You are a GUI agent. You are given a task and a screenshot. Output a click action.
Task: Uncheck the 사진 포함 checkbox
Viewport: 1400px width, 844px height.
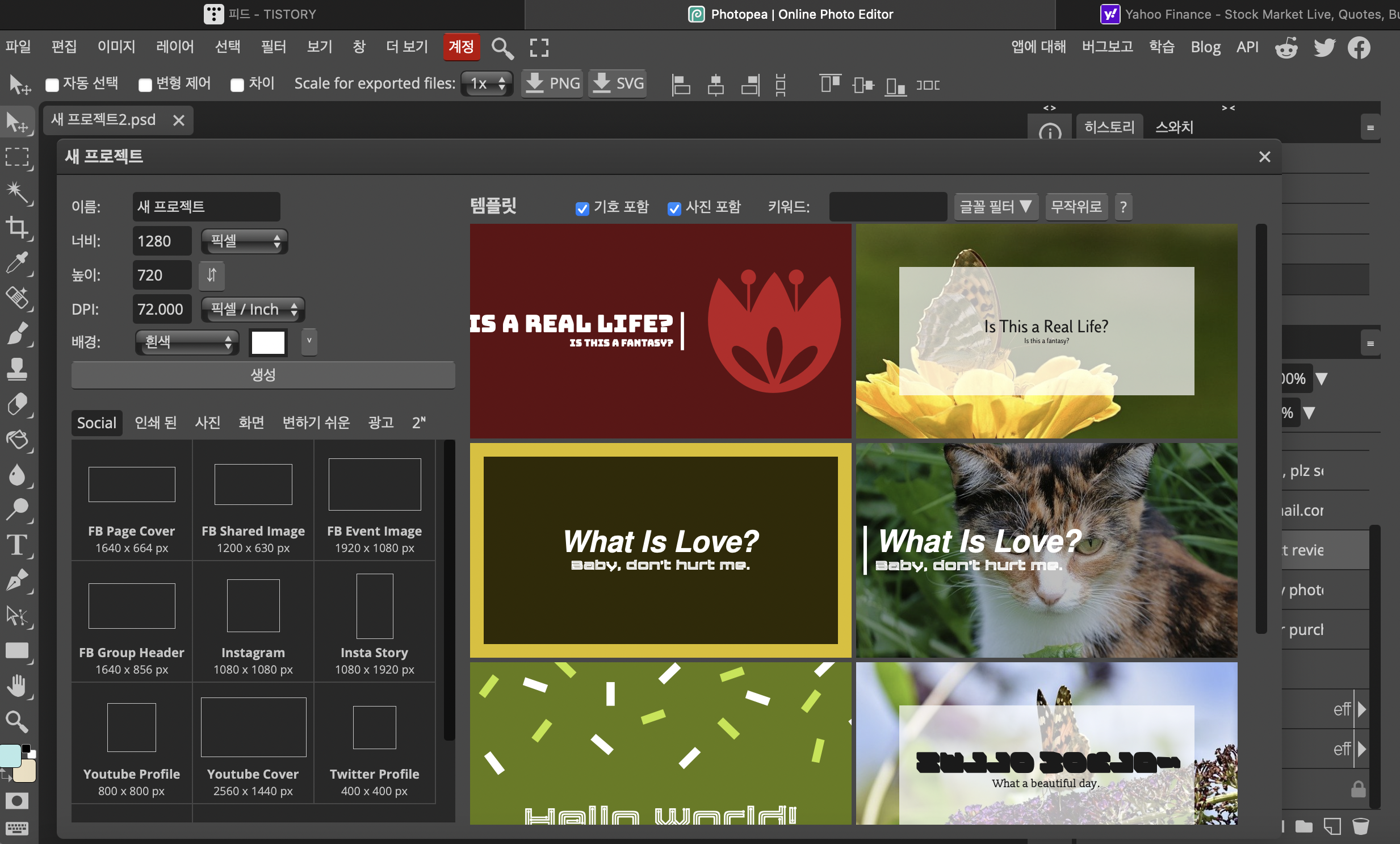tap(674, 208)
